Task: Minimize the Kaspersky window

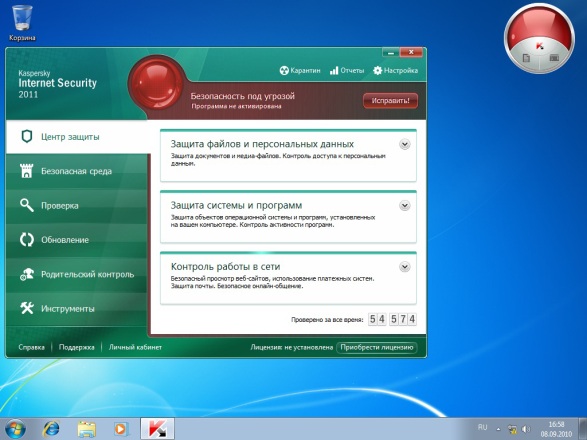Action: [x=391, y=52]
